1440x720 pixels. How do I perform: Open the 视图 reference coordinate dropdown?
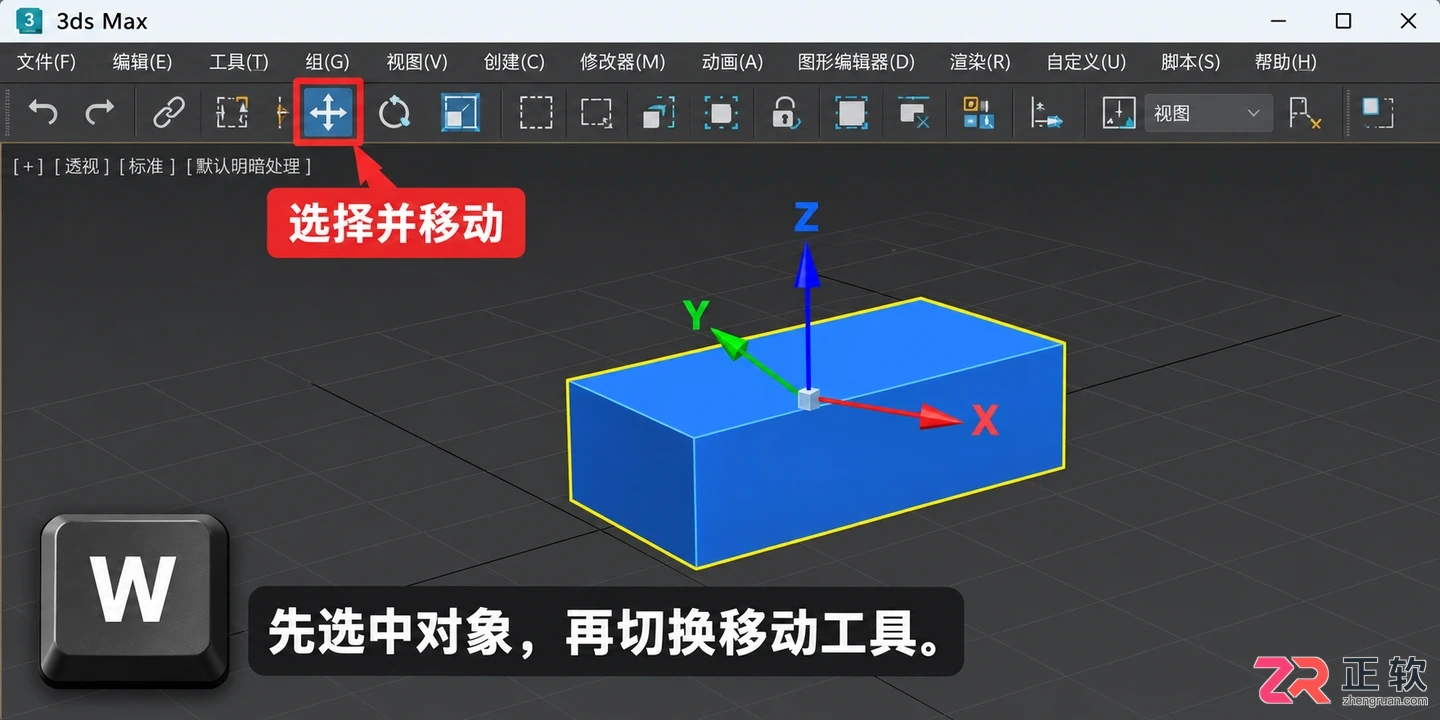coord(1208,113)
